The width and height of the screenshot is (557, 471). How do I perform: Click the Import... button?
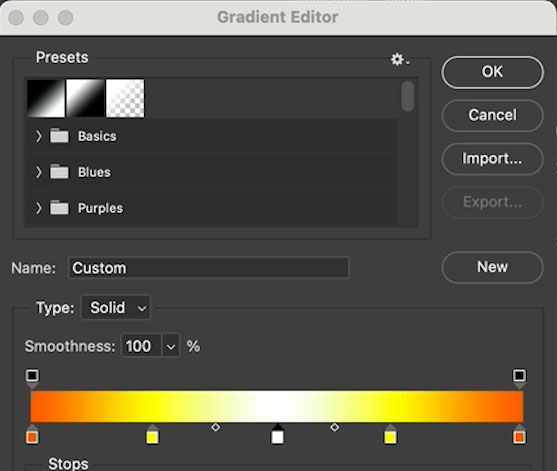[x=492, y=159]
